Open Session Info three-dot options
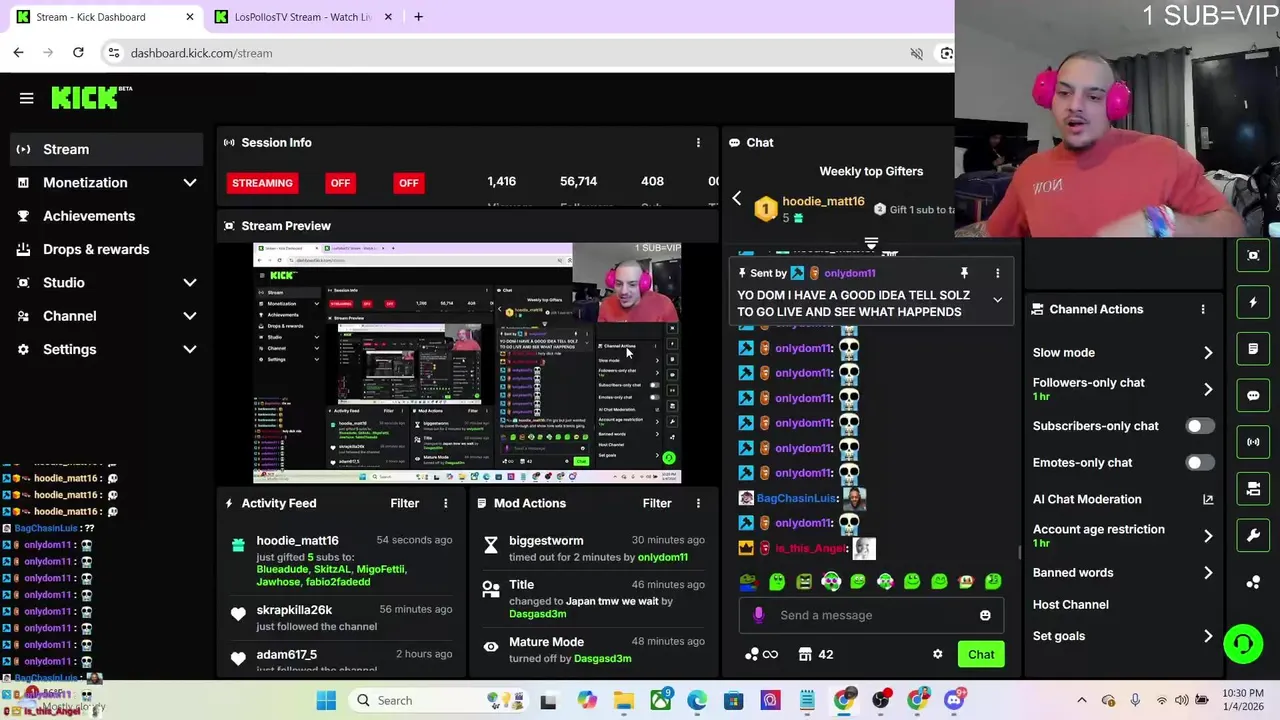This screenshot has height=720, width=1280. point(698,143)
